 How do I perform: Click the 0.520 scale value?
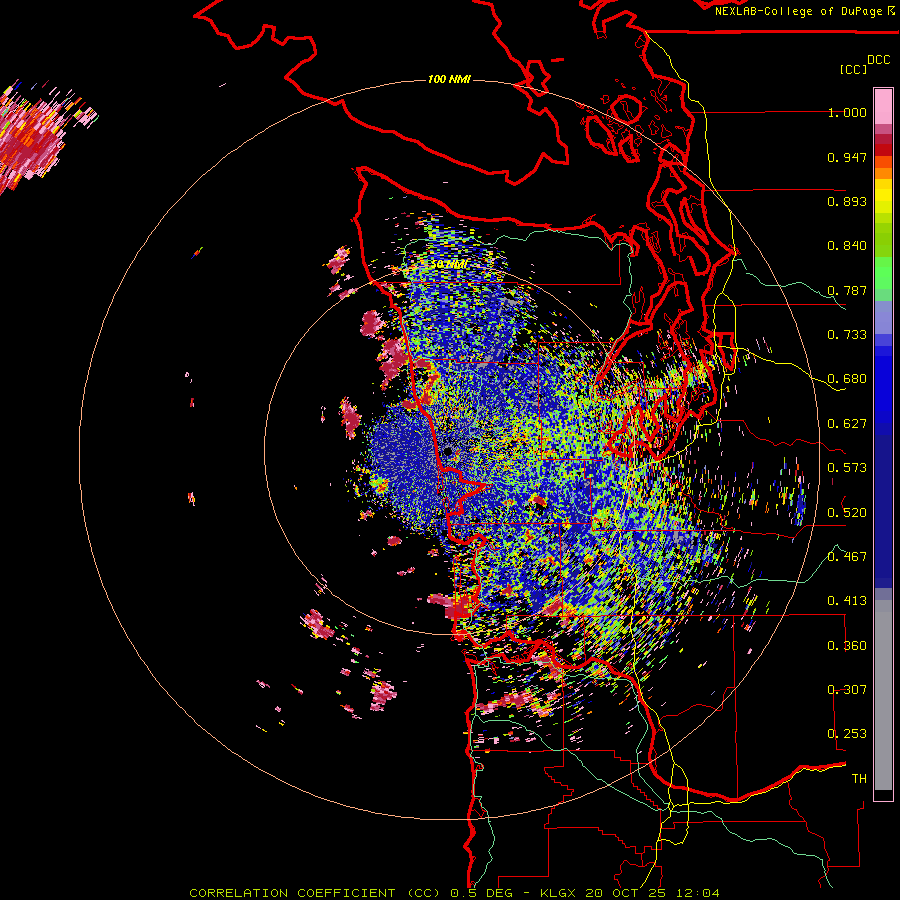point(847,512)
